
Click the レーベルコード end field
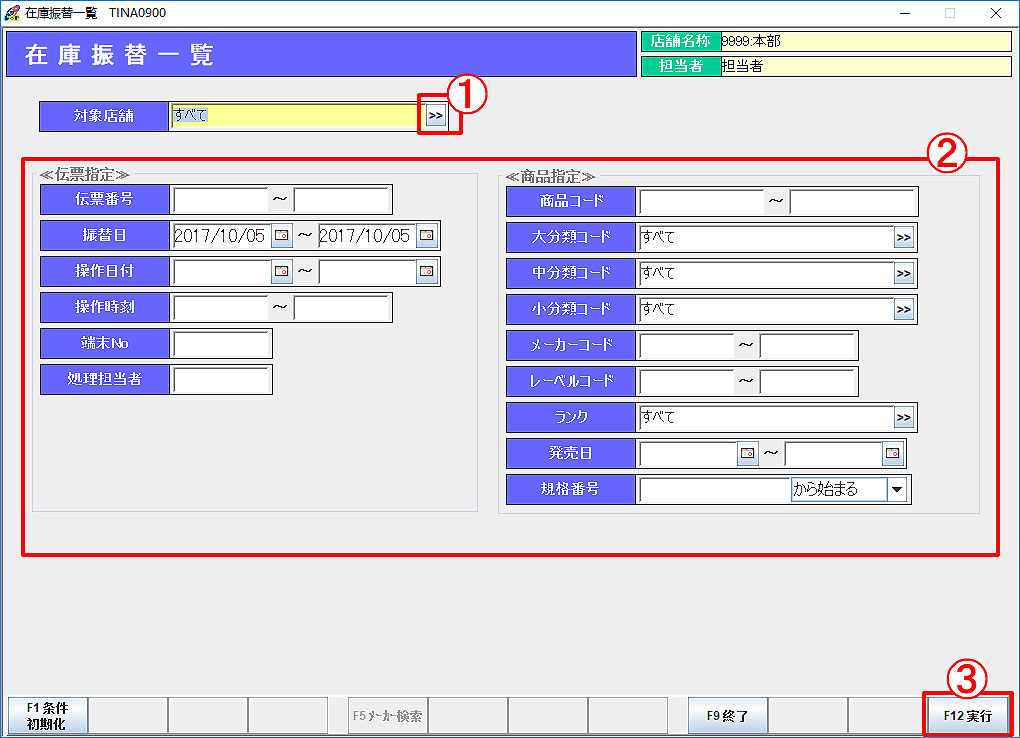(807, 381)
